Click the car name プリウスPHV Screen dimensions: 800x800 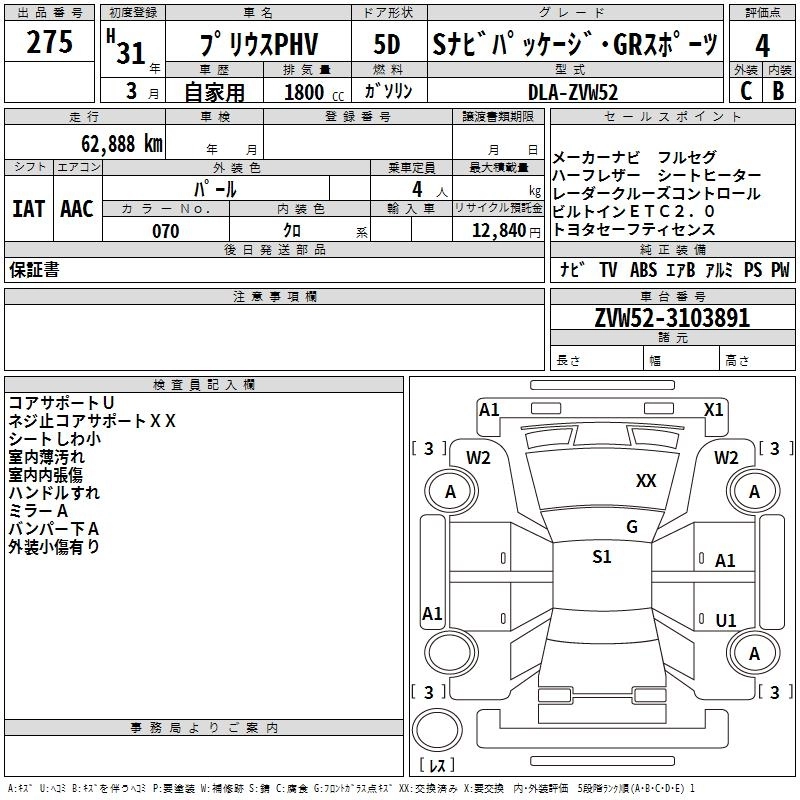tap(259, 44)
